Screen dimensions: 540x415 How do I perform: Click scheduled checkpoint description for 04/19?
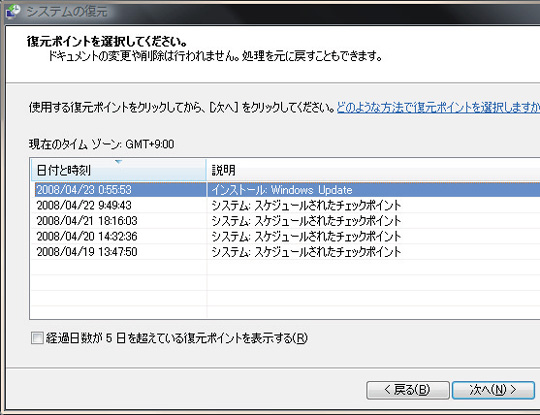click(x=306, y=252)
